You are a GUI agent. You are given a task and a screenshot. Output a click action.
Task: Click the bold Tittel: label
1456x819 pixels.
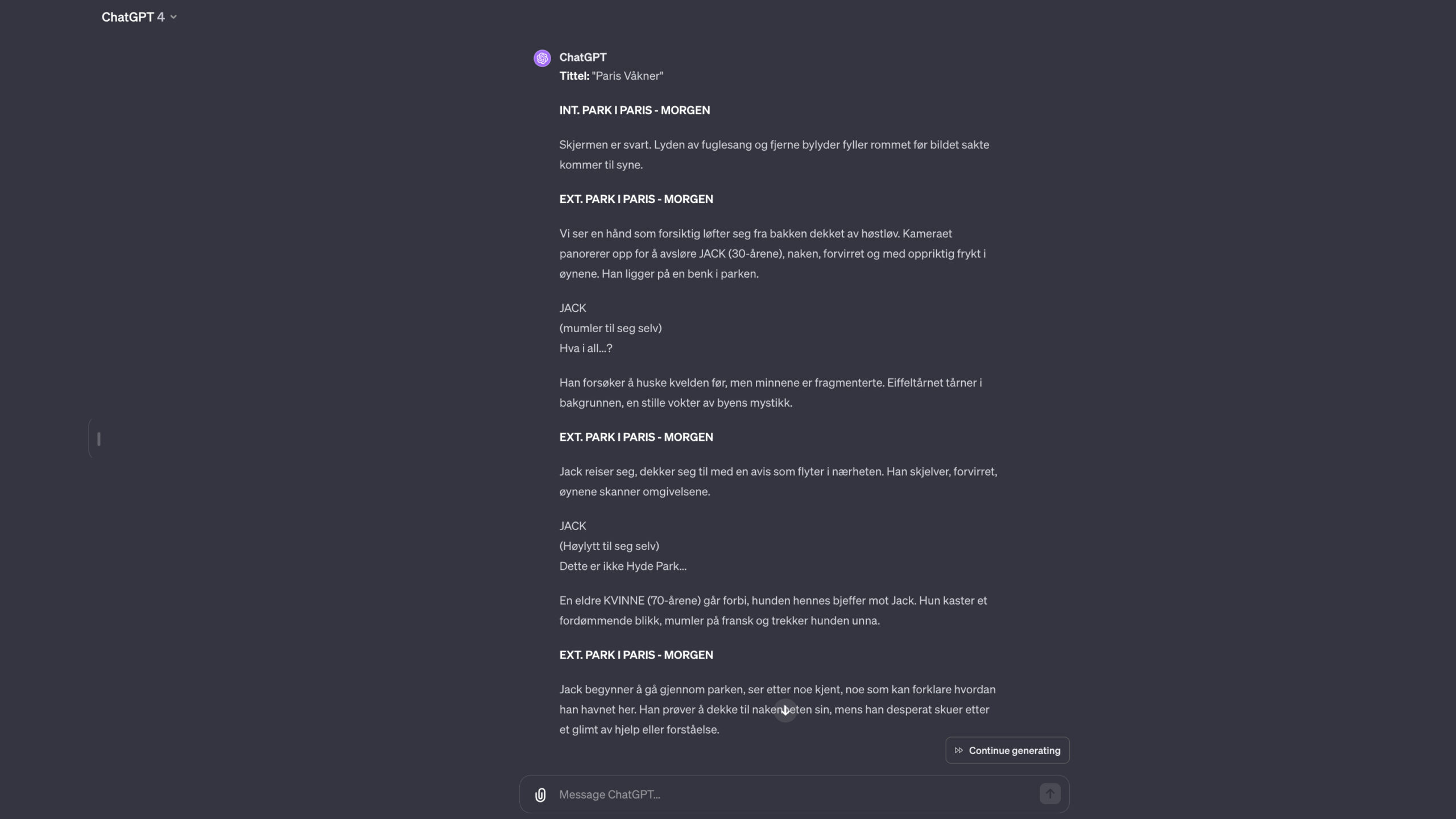(x=574, y=76)
